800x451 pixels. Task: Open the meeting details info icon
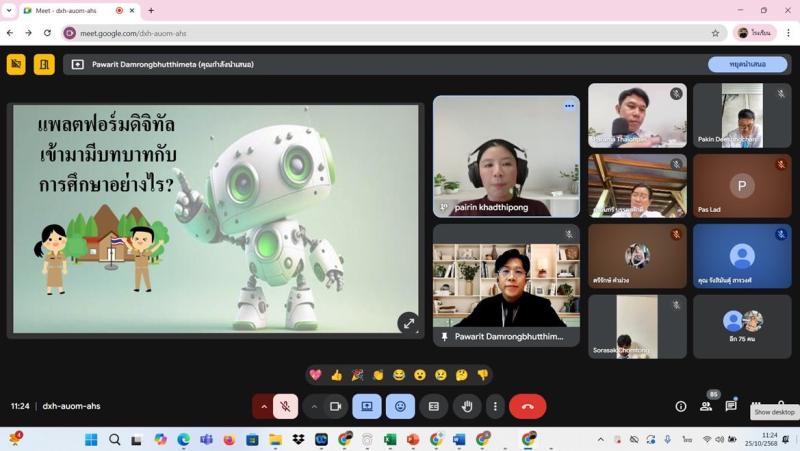coord(681,406)
